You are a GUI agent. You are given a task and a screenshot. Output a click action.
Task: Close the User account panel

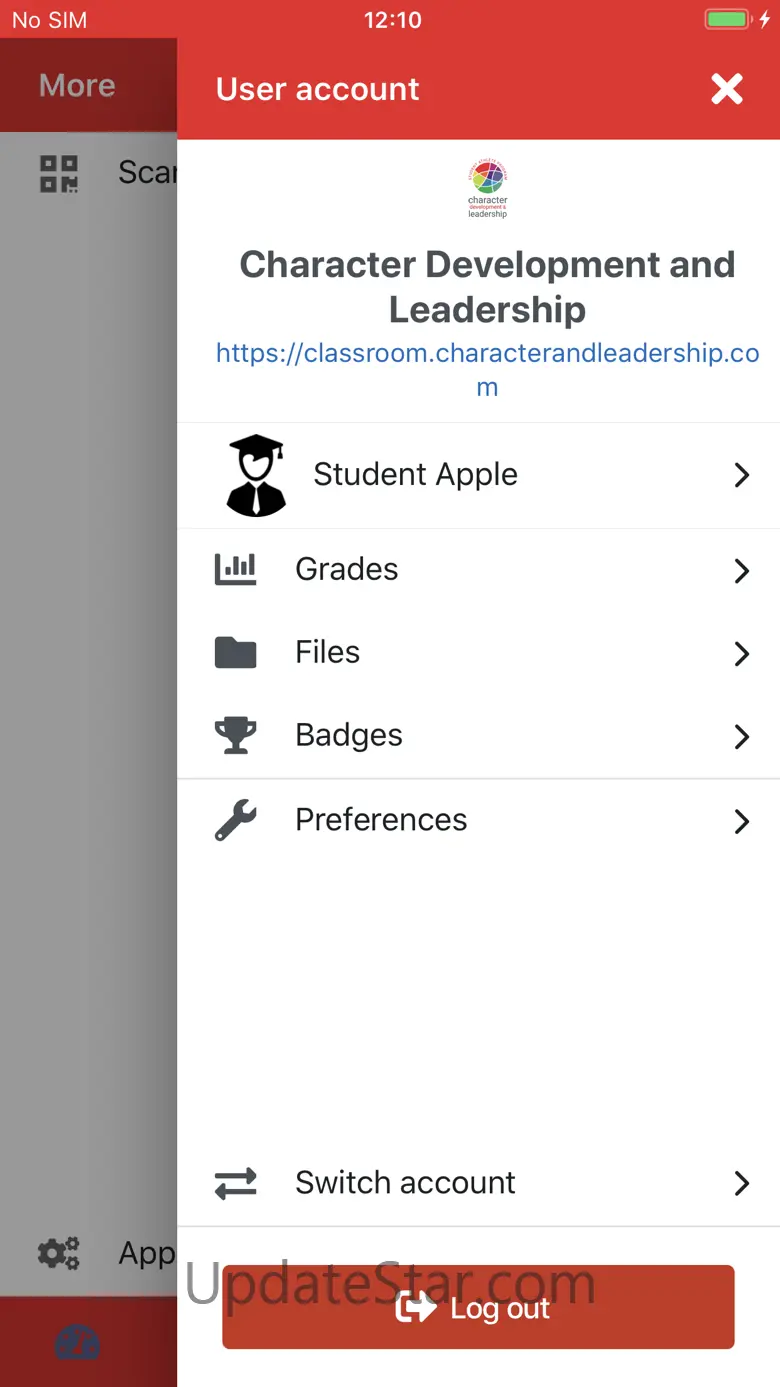click(727, 89)
